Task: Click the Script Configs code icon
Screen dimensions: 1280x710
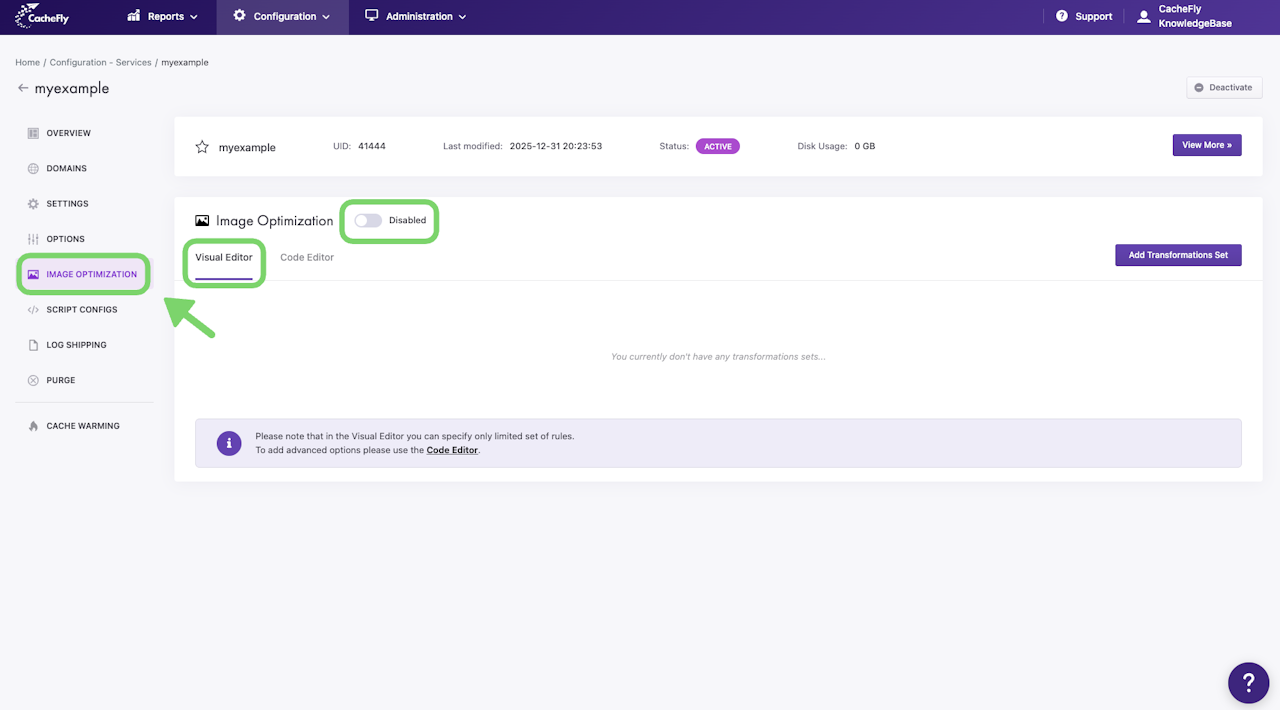Action: 33,310
